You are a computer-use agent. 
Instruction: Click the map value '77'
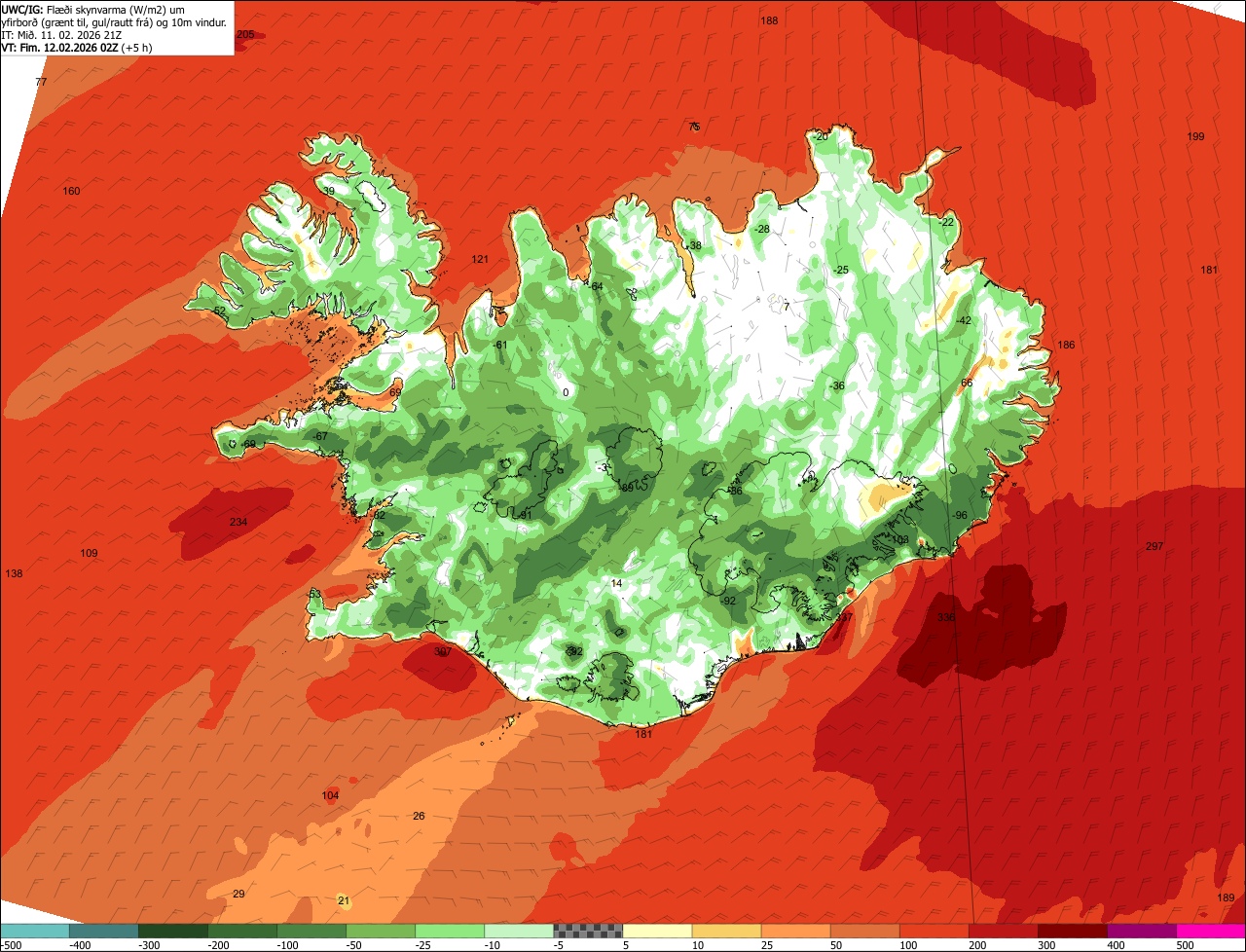pyautogui.click(x=41, y=82)
